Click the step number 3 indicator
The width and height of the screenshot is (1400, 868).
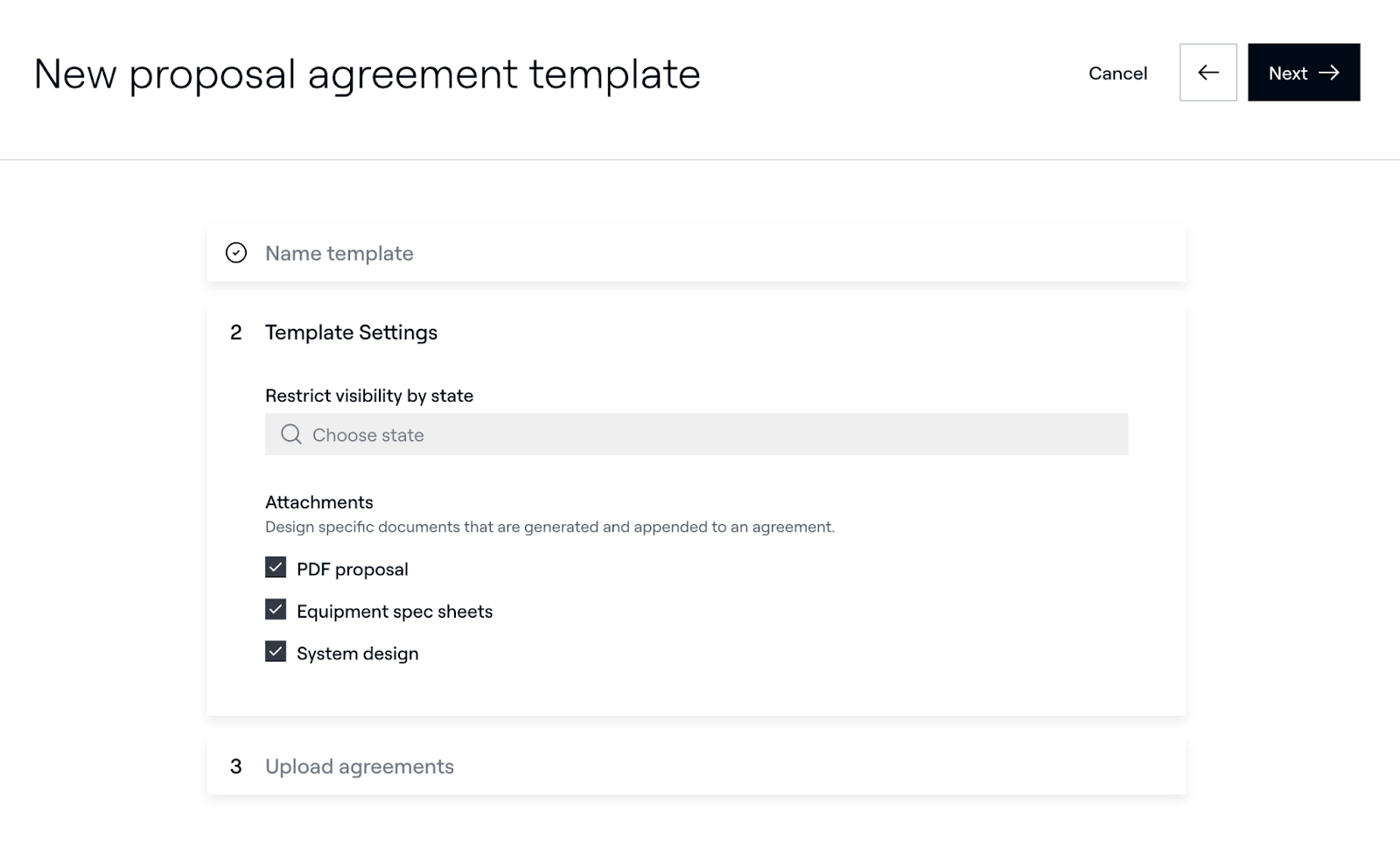click(236, 766)
